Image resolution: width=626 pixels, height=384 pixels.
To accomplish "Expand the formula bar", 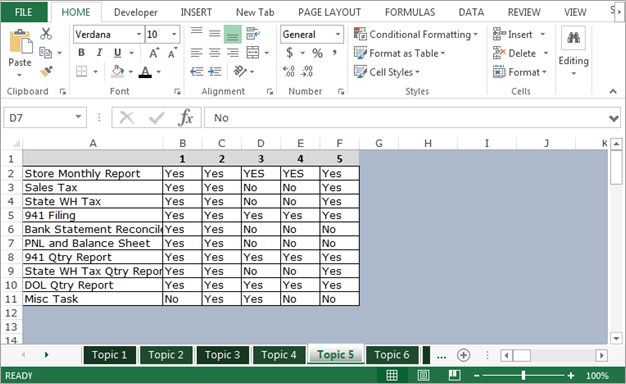I will pos(614,118).
